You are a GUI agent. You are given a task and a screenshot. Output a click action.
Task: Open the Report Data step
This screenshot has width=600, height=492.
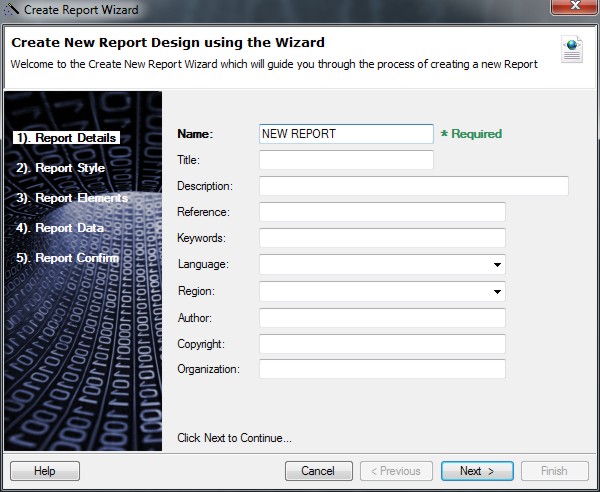coord(59,228)
